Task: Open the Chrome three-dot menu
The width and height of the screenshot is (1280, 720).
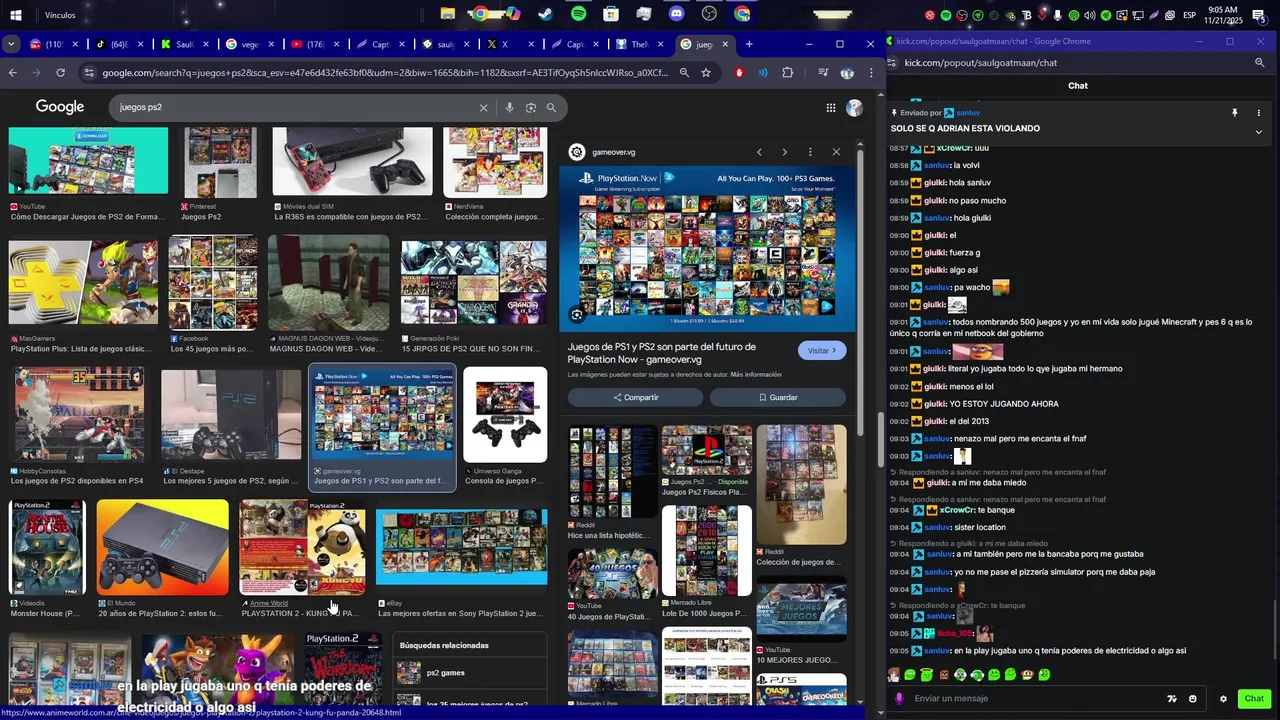Action: [x=871, y=73]
